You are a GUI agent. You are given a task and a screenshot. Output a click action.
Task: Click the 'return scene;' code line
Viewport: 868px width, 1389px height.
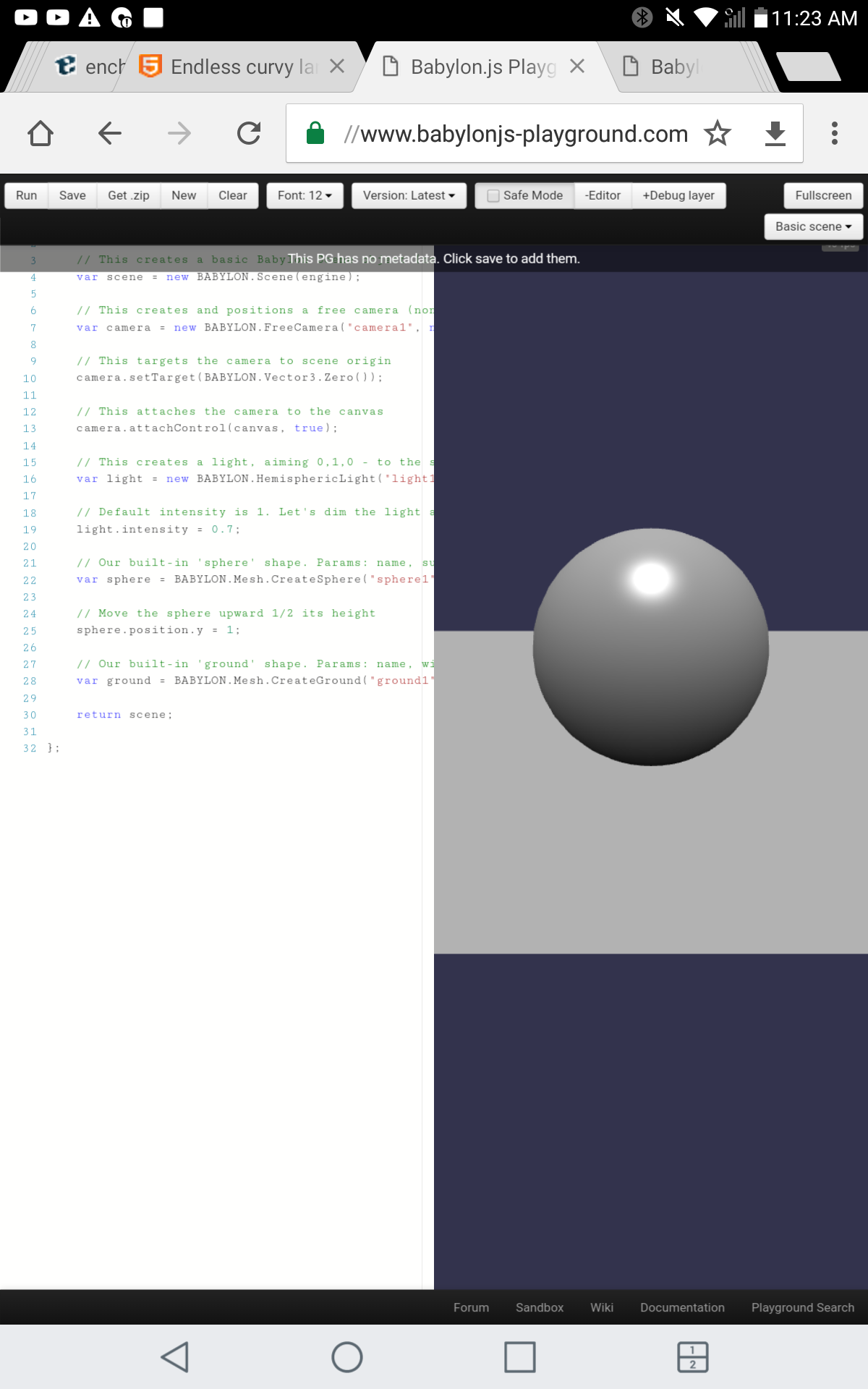tap(124, 715)
